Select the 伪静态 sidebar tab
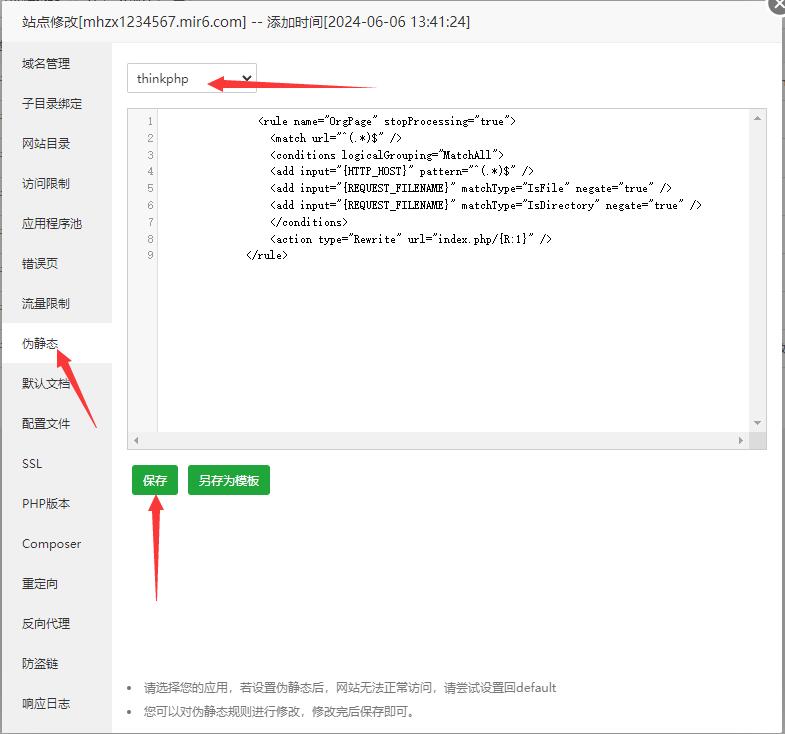This screenshot has height=734, width=785. tap(40, 344)
